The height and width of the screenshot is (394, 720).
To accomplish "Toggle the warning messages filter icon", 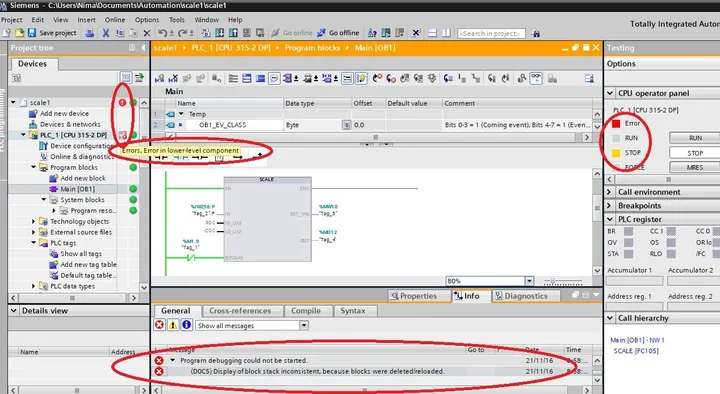I will tap(173, 325).
